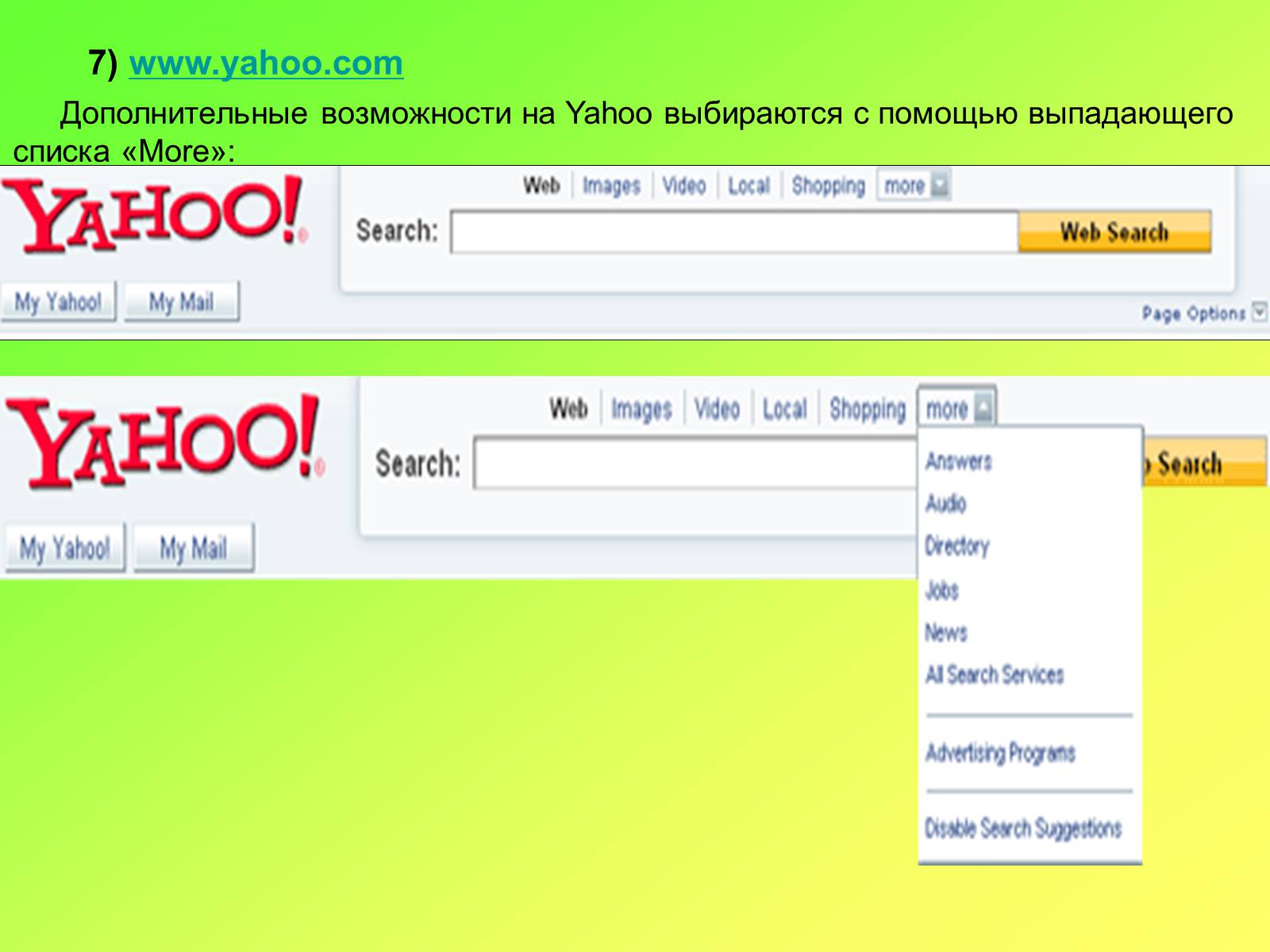Select the Web tab in the lower search bar

[x=568, y=409]
